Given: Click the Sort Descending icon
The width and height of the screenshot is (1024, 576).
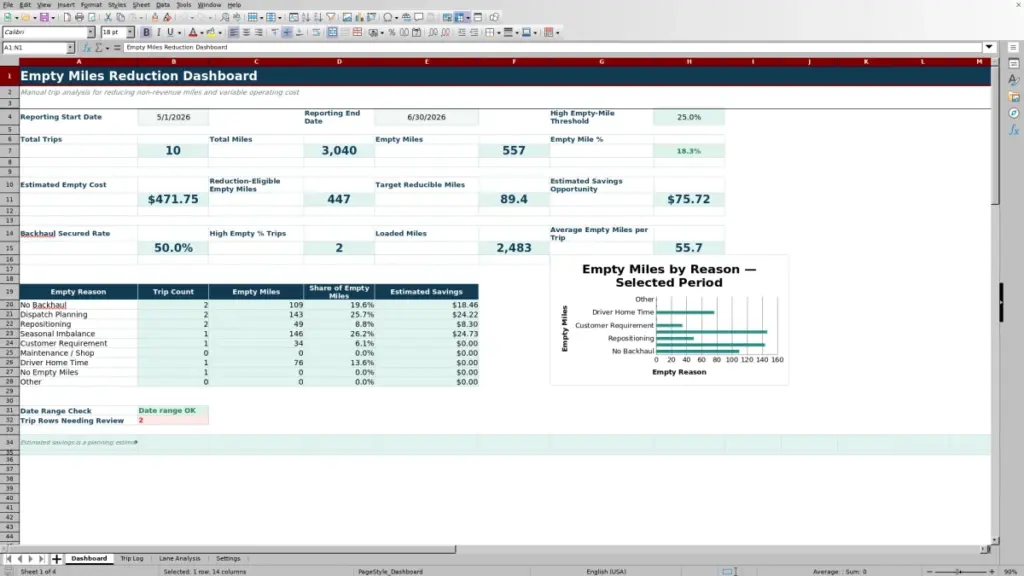Looking at the screenshot, I should [x=318, y=17].
